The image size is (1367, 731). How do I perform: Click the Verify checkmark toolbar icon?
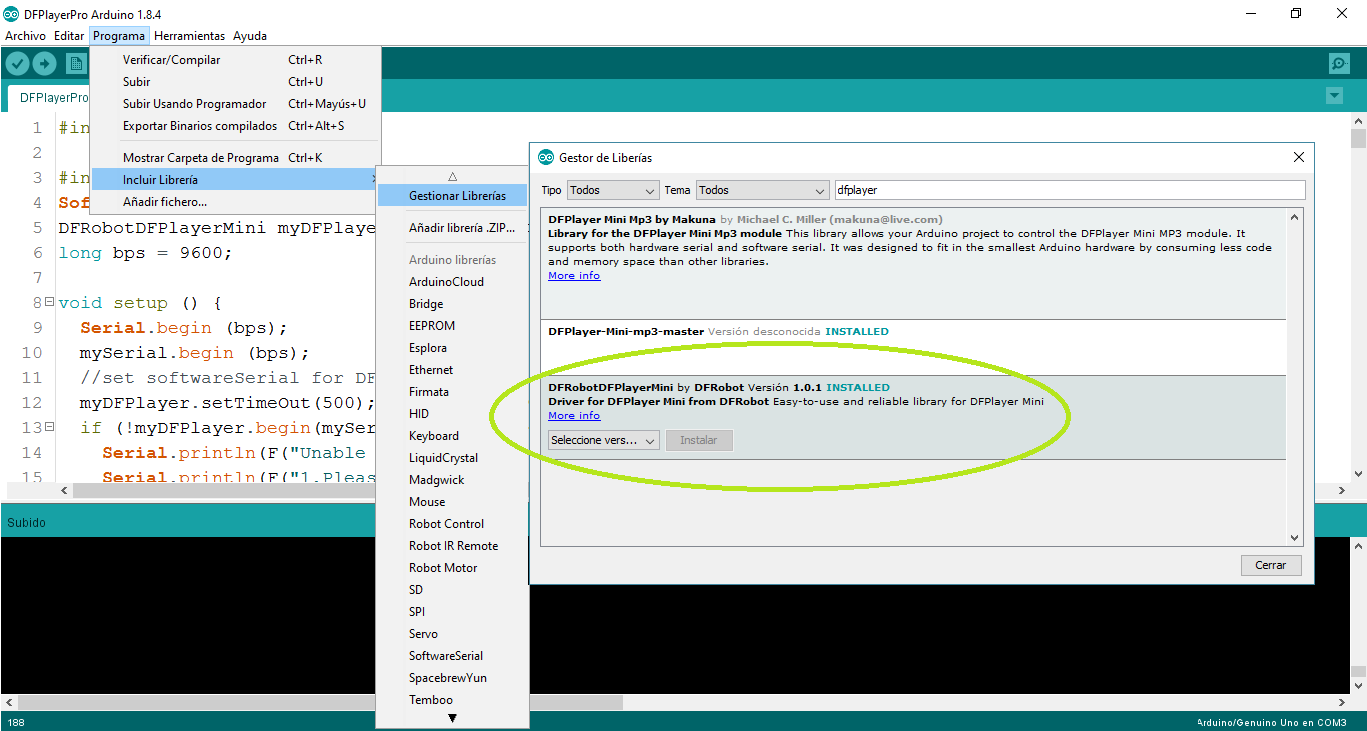coord(17,64)
